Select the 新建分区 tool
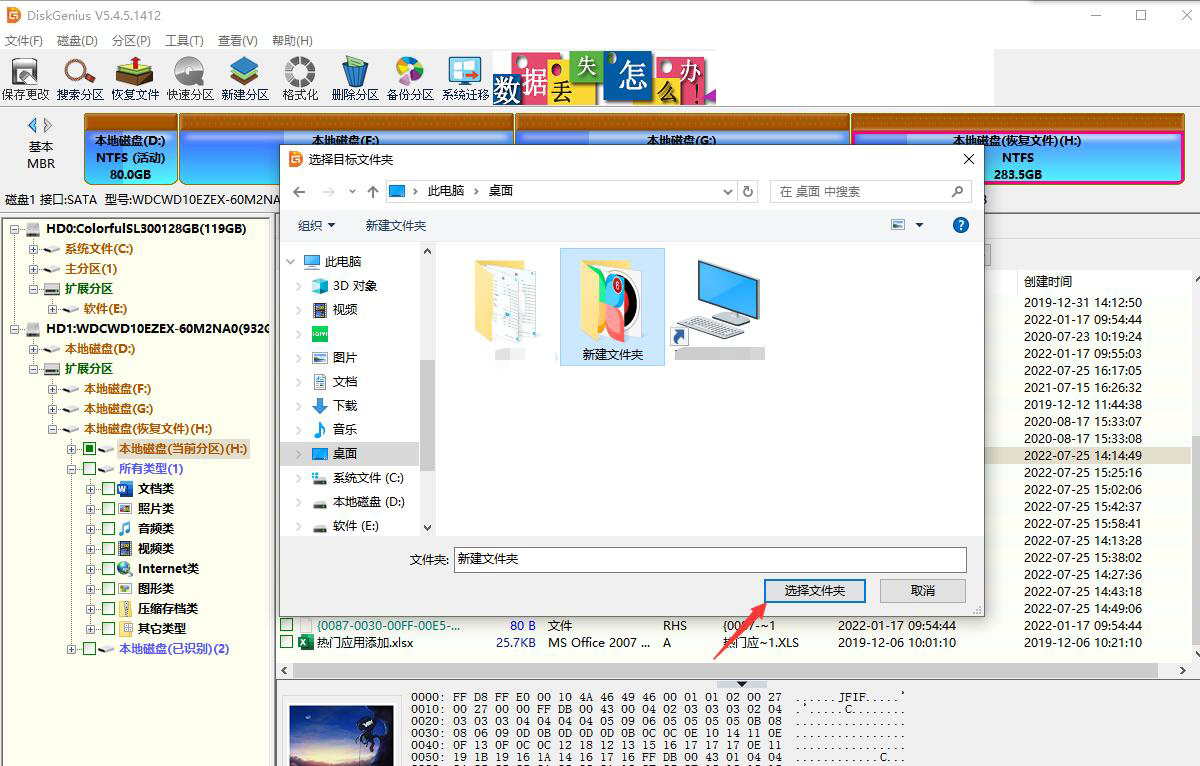1200x766 pixels. tap(243, 76)
